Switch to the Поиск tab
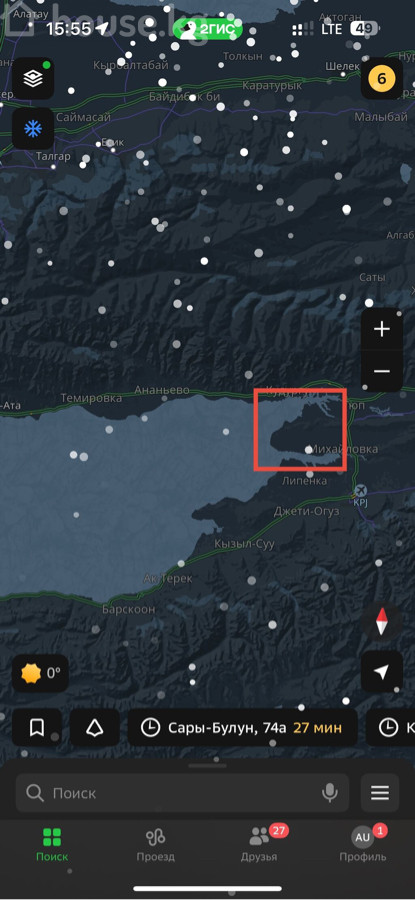Viewport: 415px width, 900px height. click(x=52, y=845)
